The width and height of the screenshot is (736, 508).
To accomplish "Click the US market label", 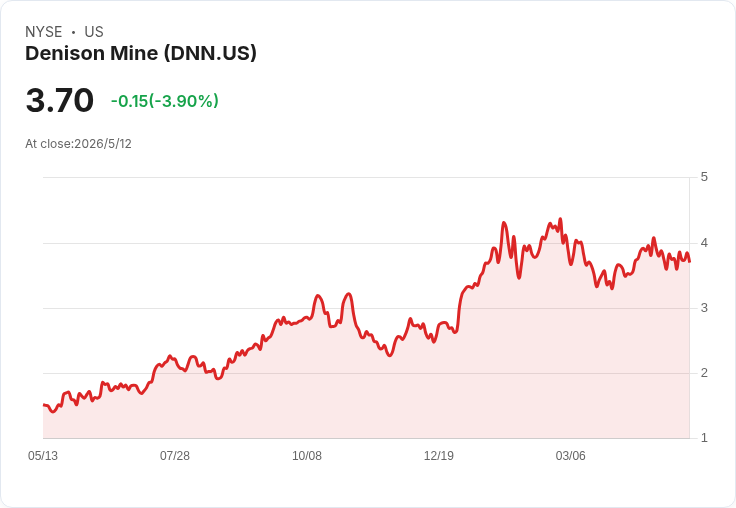I will click(x=94, y=32).
